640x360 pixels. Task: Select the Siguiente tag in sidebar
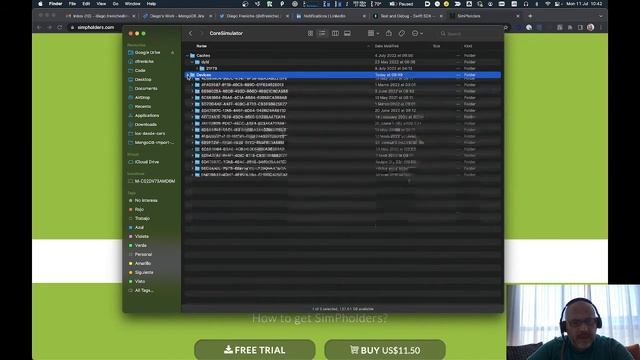tap(144, 272)
